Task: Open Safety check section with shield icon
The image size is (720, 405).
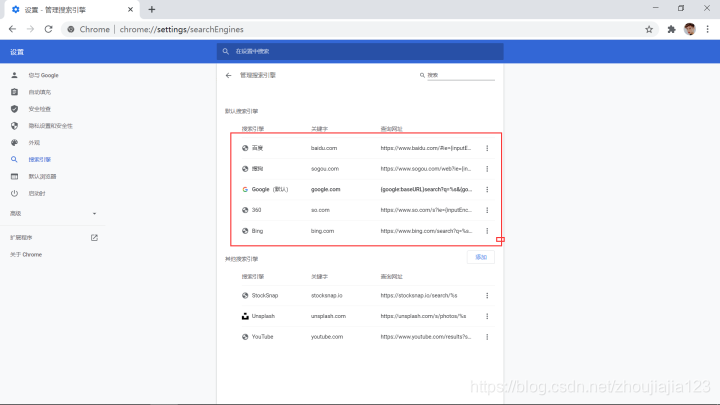Action: tap(39, 109)
